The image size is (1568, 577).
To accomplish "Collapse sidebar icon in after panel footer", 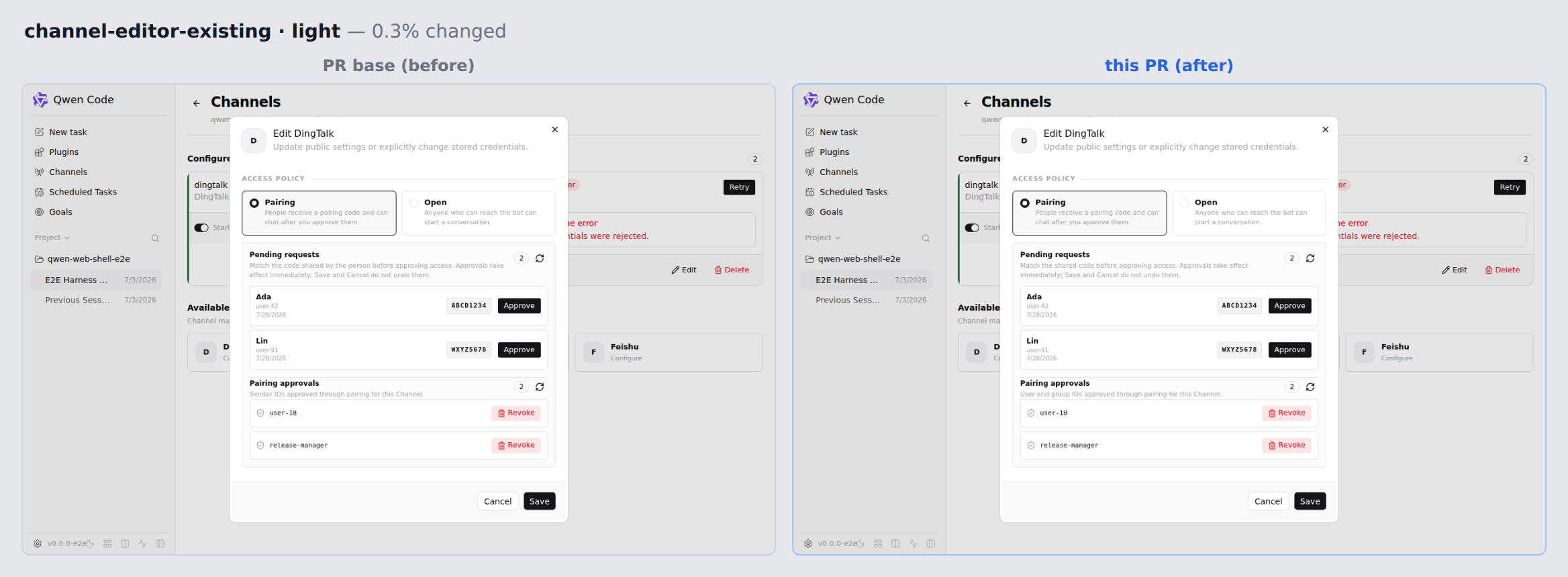I will point(931,543).
